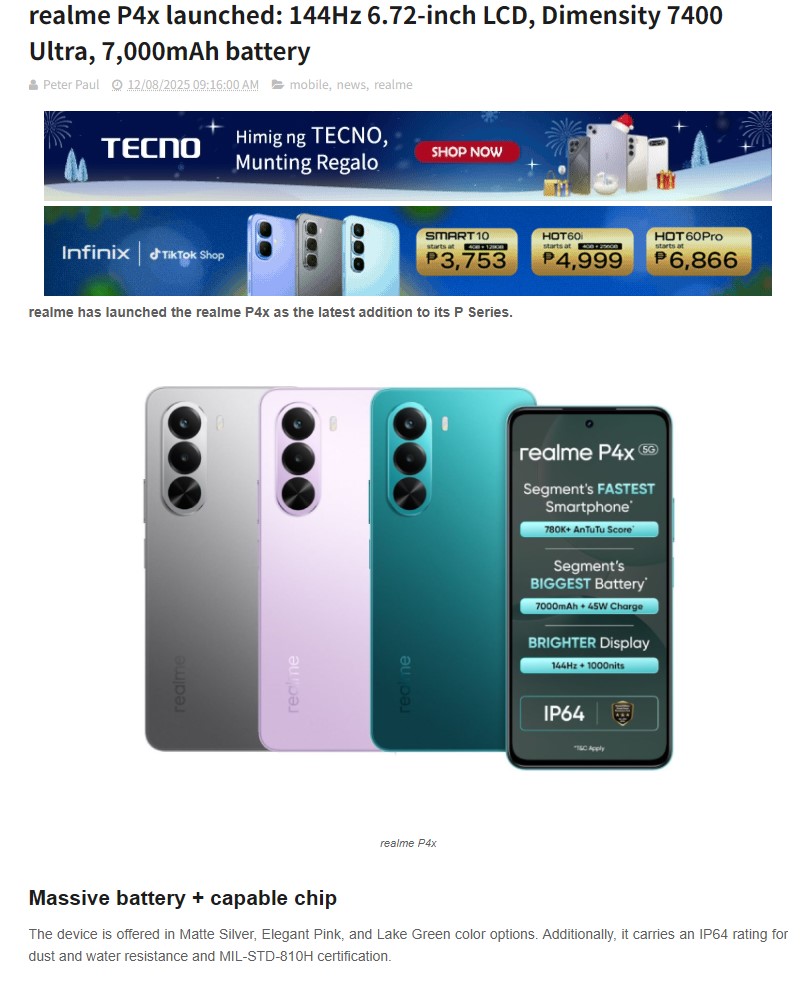Click the Infinix logo in banner
Viewport: 808px width, 993px height.
[96, 253]
